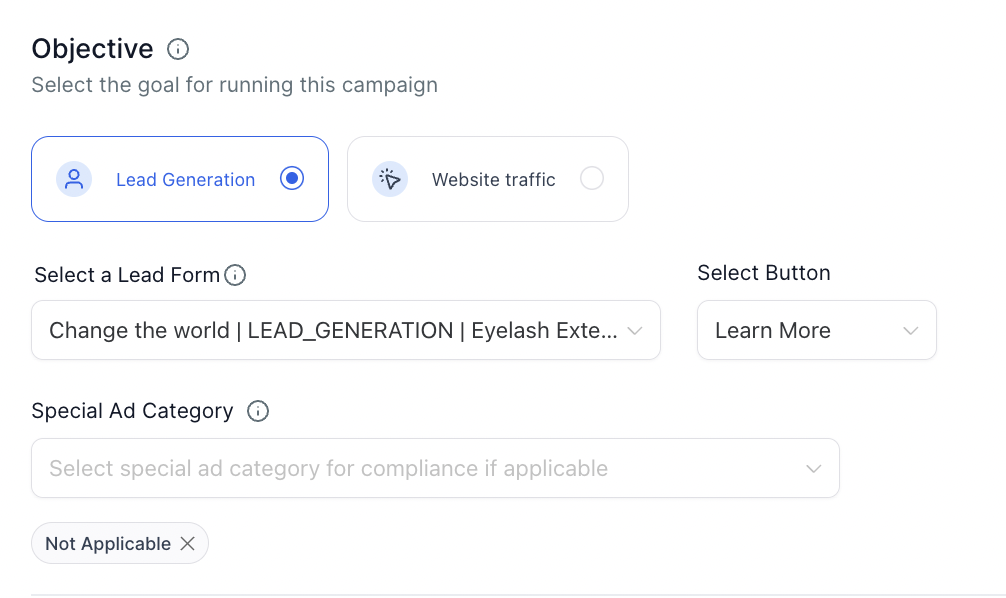Remove the Not Applicable tag with X icon
The height and width of the screenshot is (598, 1006).
(188, 544)
